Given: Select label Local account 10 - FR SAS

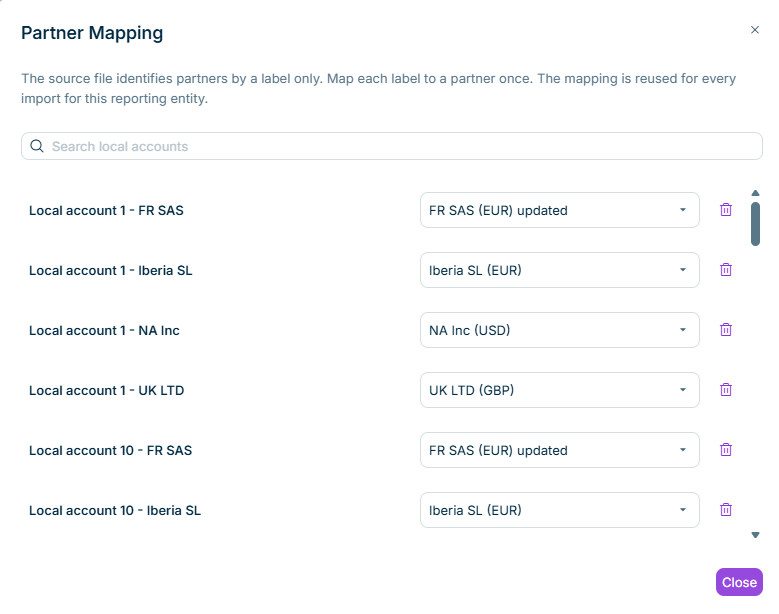Looking at the screenshot, I should point(110,451).
